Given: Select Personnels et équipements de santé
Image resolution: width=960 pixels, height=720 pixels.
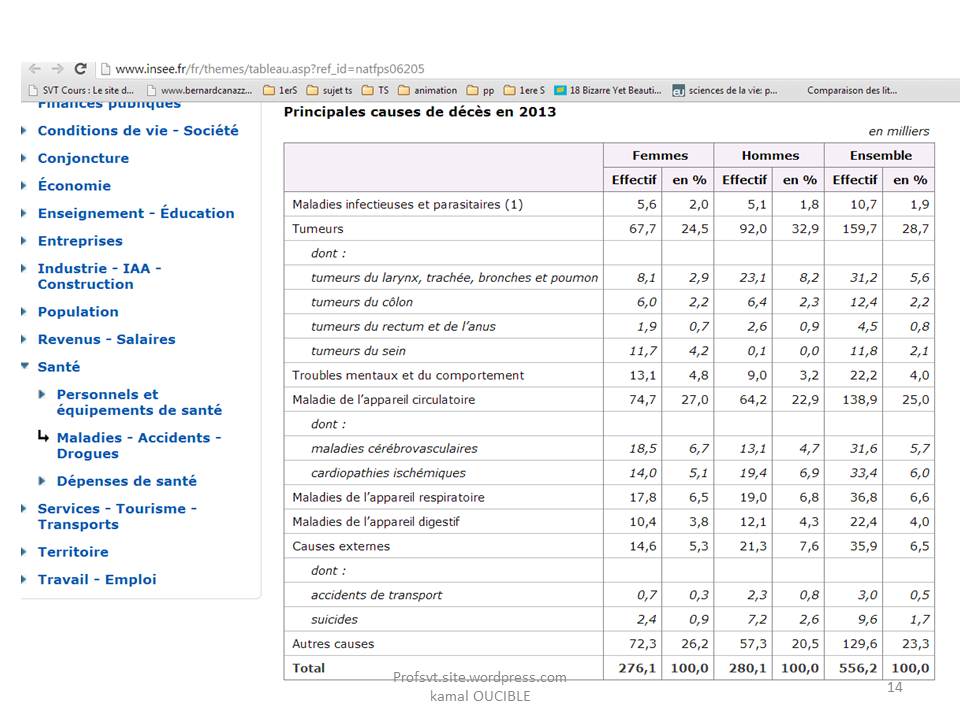Looking at the screenshot, I should (139, 402).
